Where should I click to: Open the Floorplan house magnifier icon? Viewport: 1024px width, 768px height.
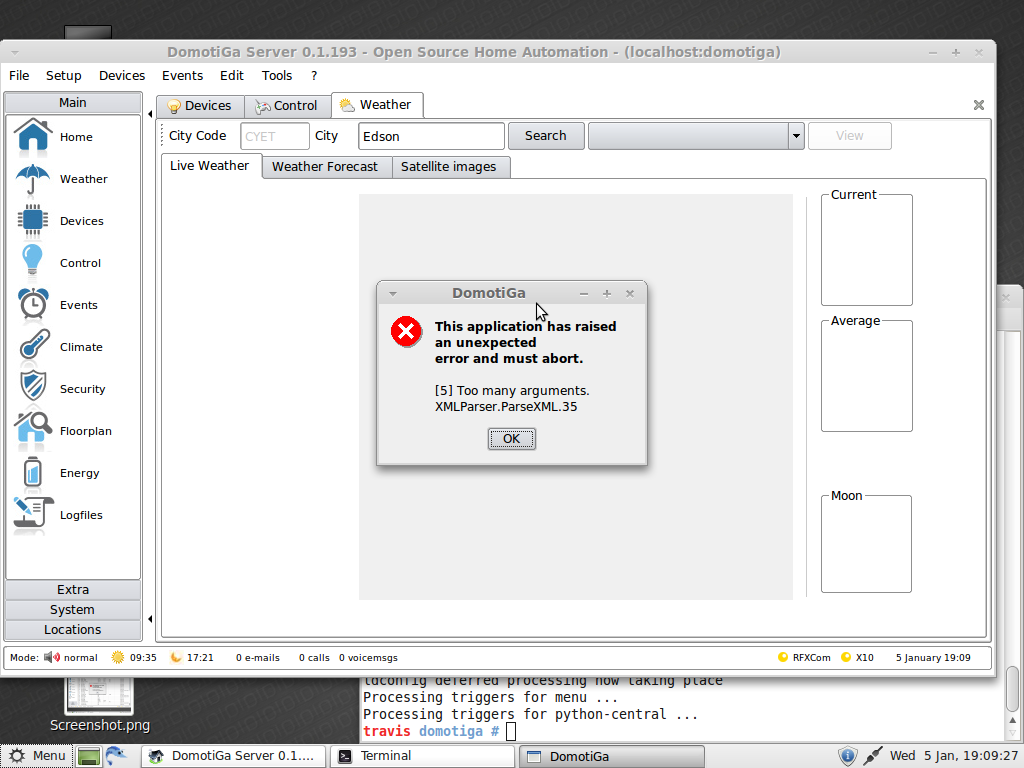click(x=33, y=430)
